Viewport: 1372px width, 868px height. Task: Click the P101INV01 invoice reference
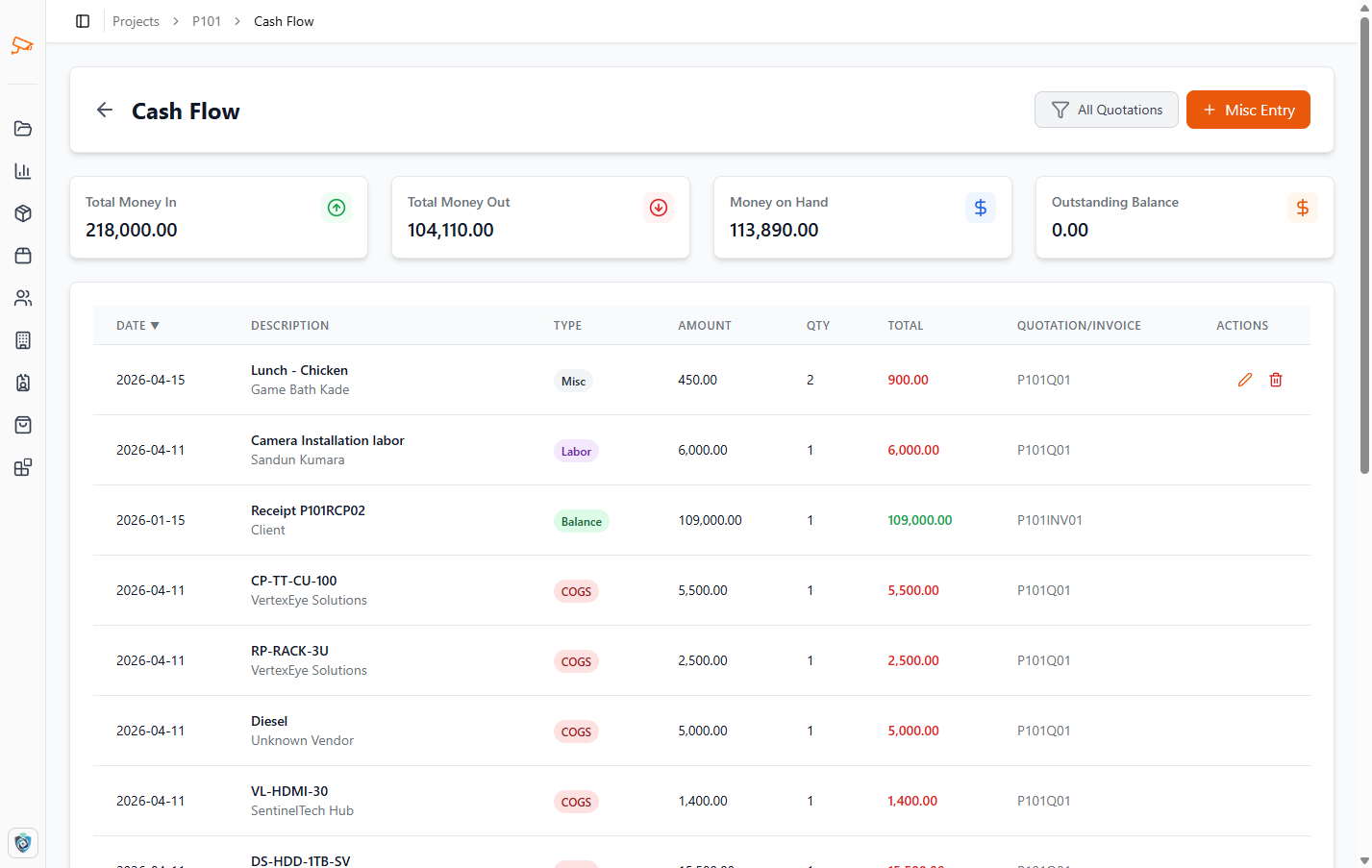(1050, 520)
